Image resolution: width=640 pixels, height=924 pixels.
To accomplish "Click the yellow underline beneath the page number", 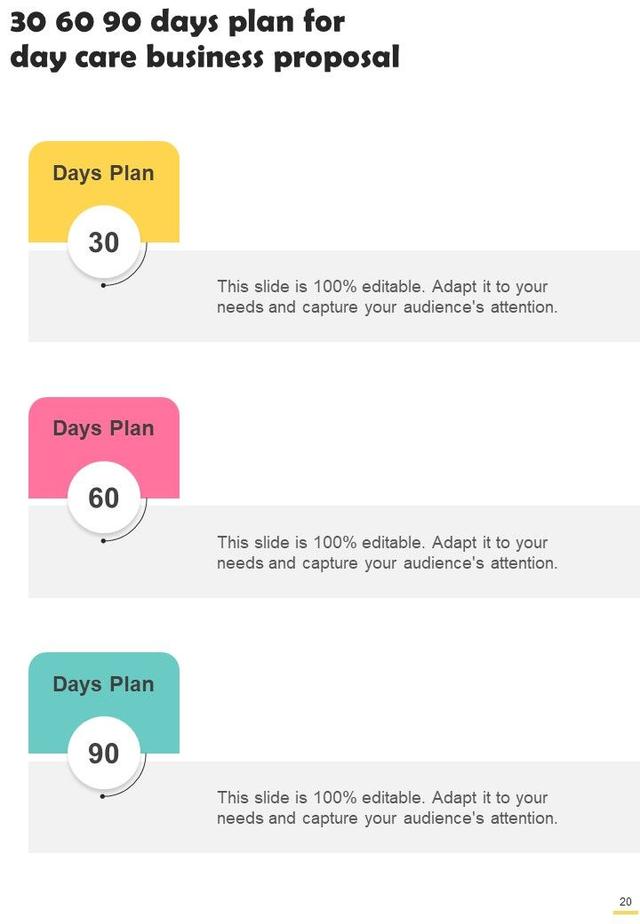I will [625, 911].
